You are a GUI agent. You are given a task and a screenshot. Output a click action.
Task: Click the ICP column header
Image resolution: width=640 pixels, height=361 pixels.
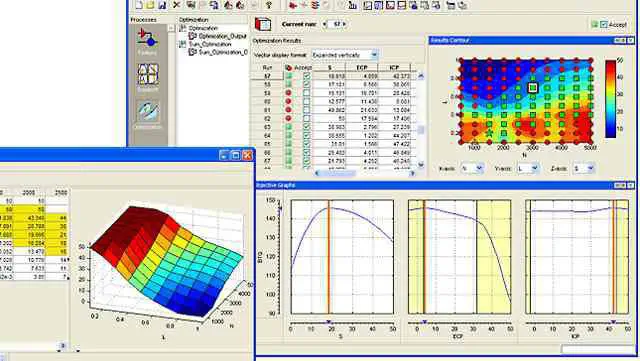(394, 67)
